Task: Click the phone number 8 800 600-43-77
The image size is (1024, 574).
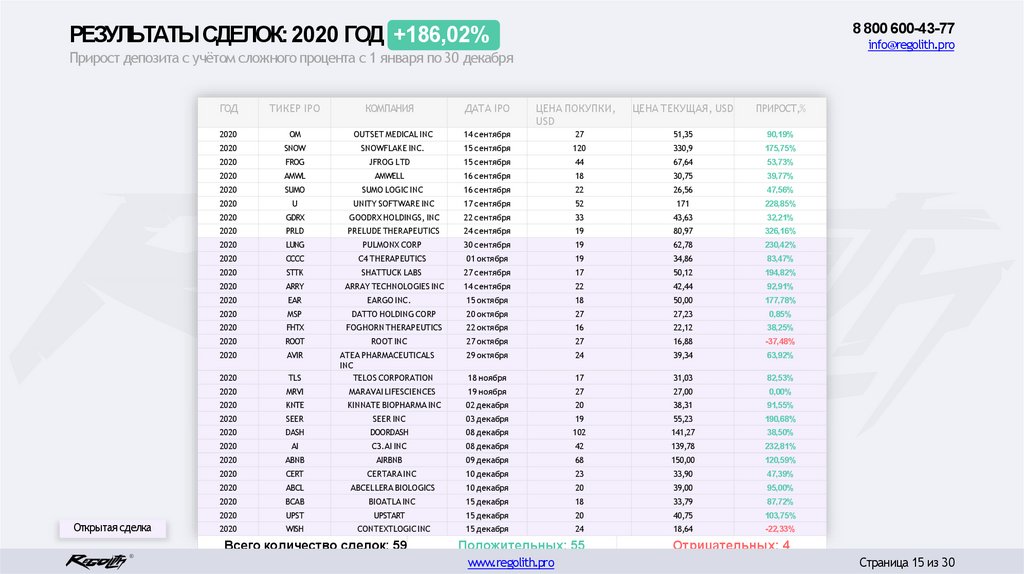Action: 903,29
